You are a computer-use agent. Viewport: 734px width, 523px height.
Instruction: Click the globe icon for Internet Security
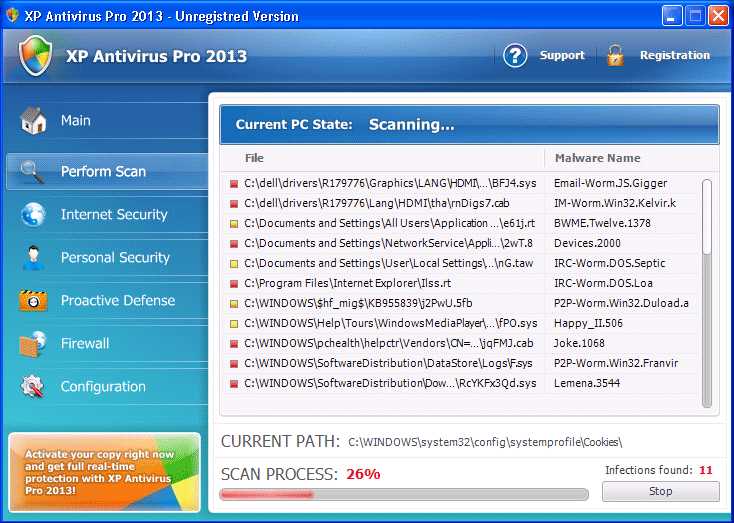(x=33, y=215)
